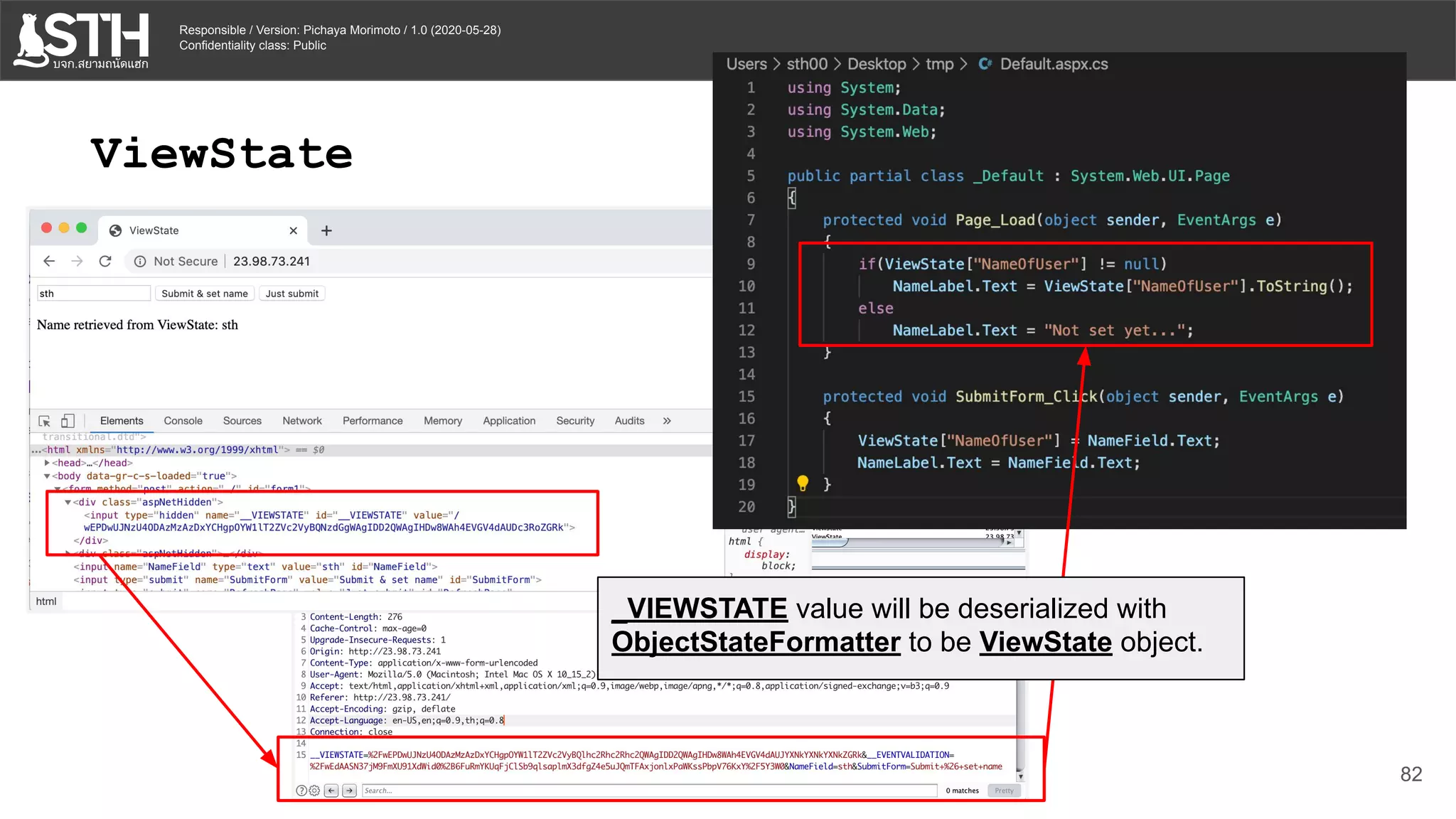Open the Audits tab

[x=629, y=421]
